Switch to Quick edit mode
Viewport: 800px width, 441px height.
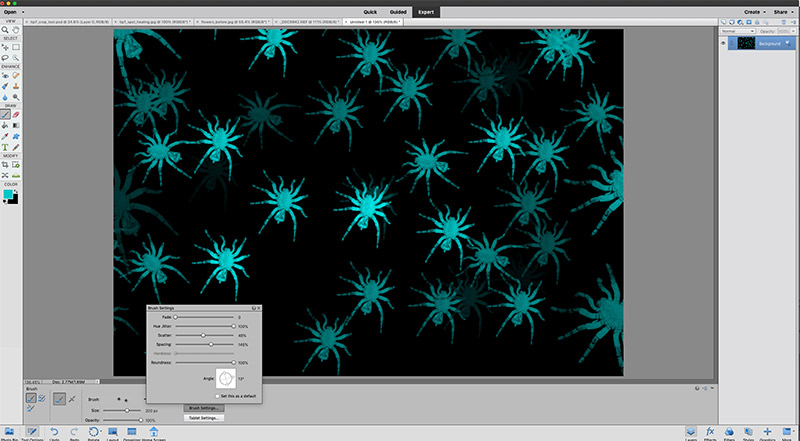pyautogui.click(x=370, y=12)
